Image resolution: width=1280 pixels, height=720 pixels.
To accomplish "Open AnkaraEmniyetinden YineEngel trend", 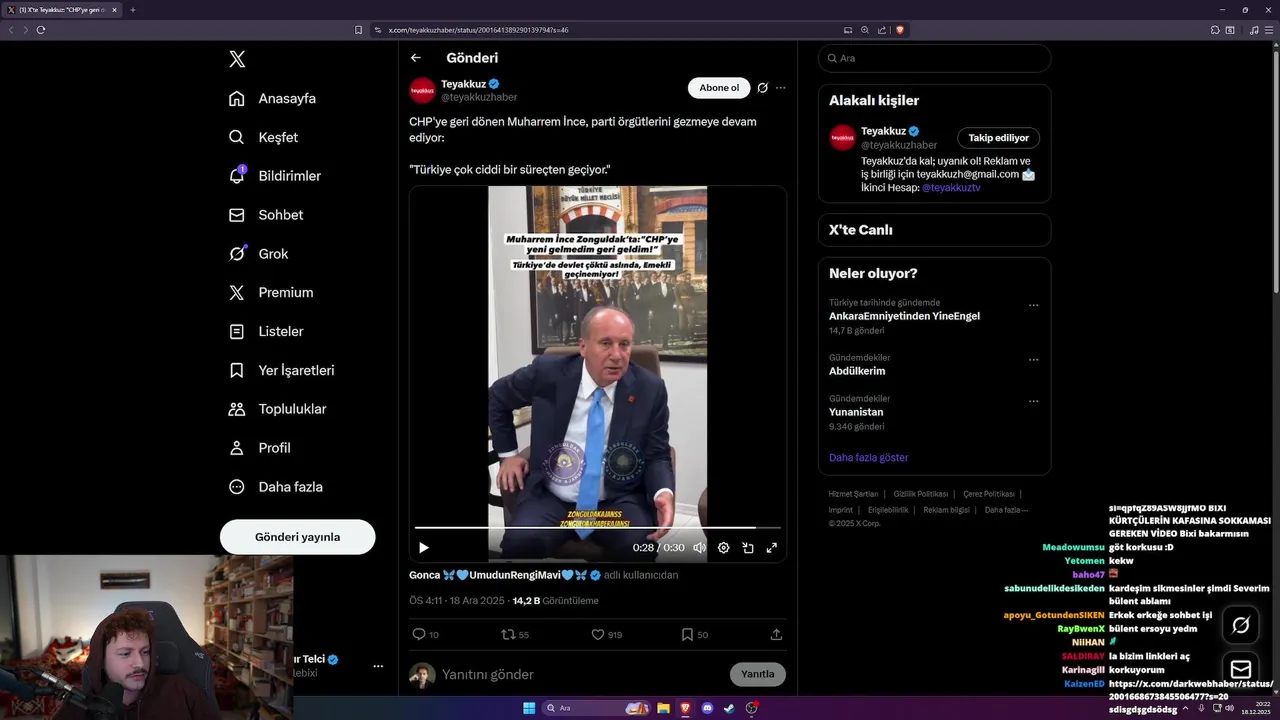I will 904,316.
